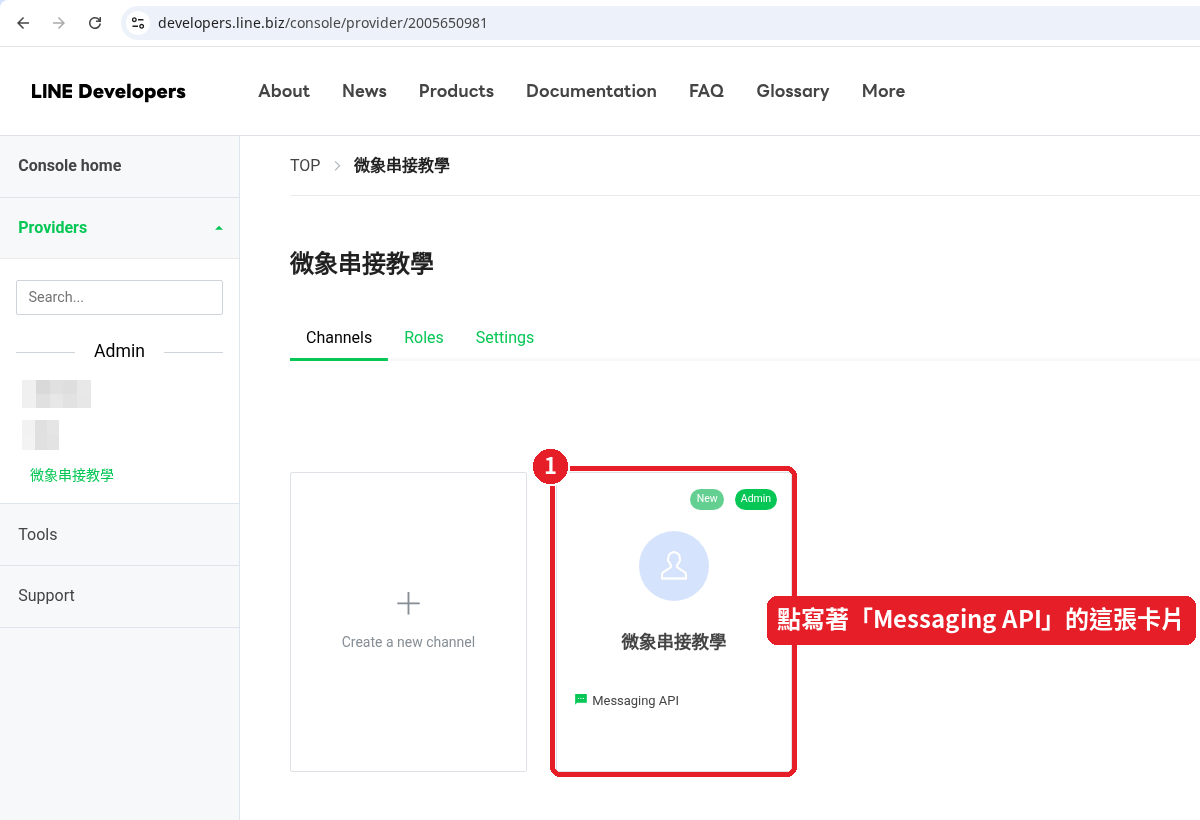Reload the page with the refresh icon
Viewport: 1200px width, 820px height.
click(x=95, y=22)
